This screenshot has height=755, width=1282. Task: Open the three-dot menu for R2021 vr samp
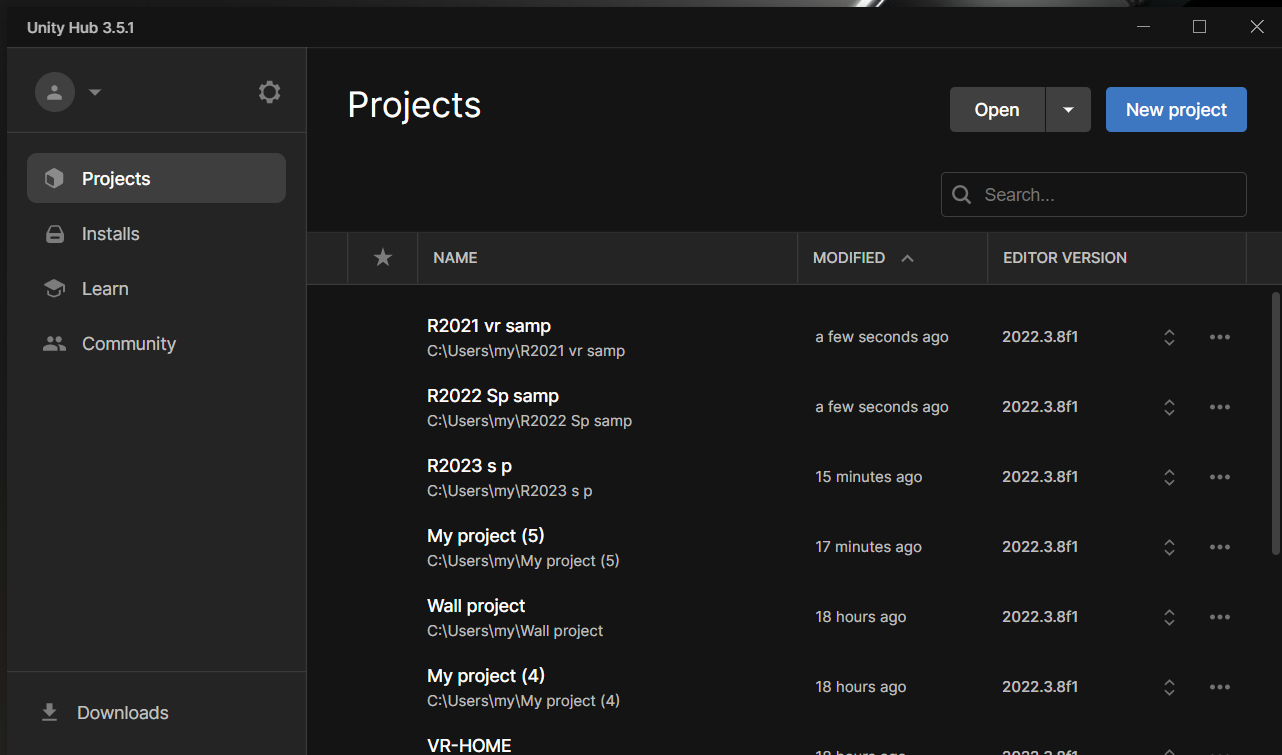(1220, 337)
